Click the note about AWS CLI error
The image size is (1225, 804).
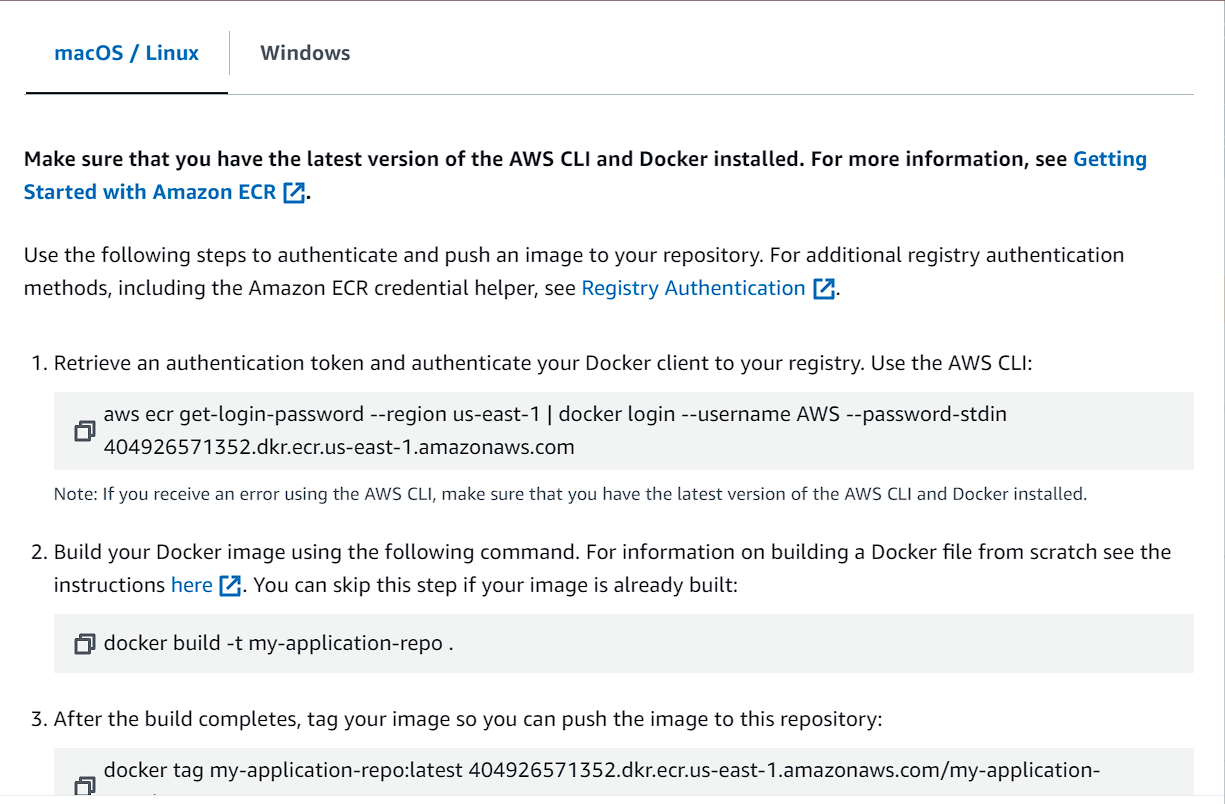point(570,494)
